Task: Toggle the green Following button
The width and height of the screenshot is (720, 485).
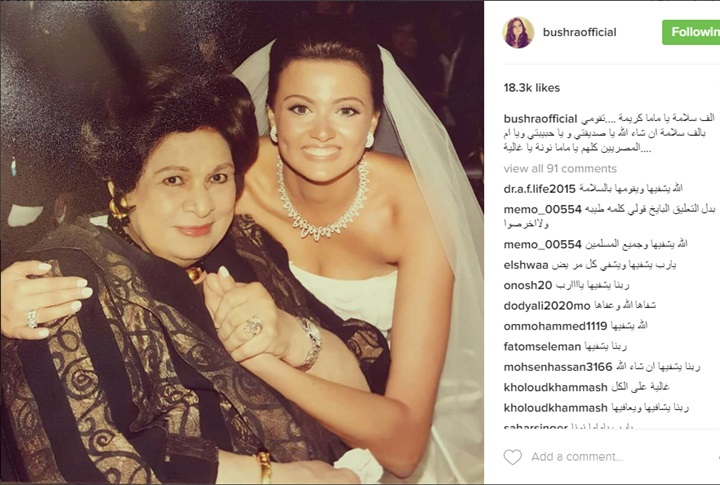Action: tap(691, 32)
